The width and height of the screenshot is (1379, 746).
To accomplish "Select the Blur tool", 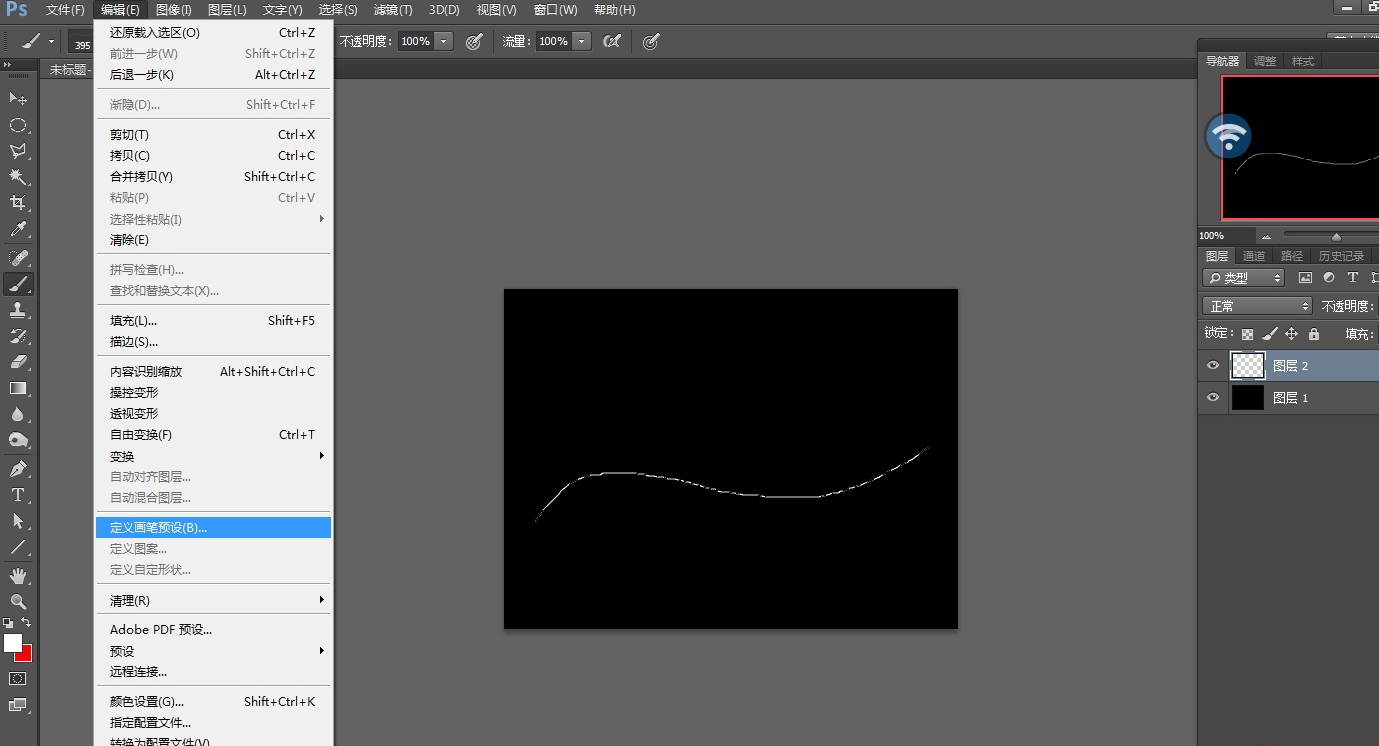I will coord(18,414).
